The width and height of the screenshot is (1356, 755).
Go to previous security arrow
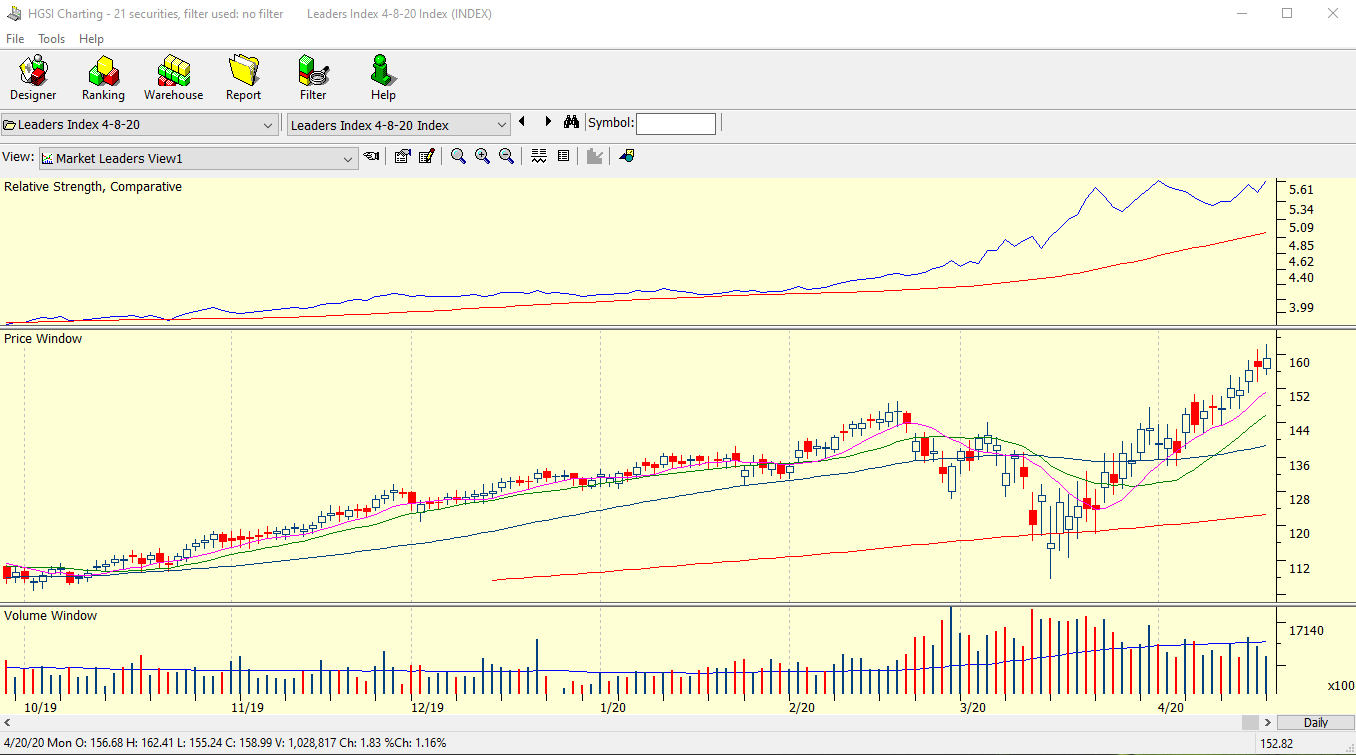point(522,122)
